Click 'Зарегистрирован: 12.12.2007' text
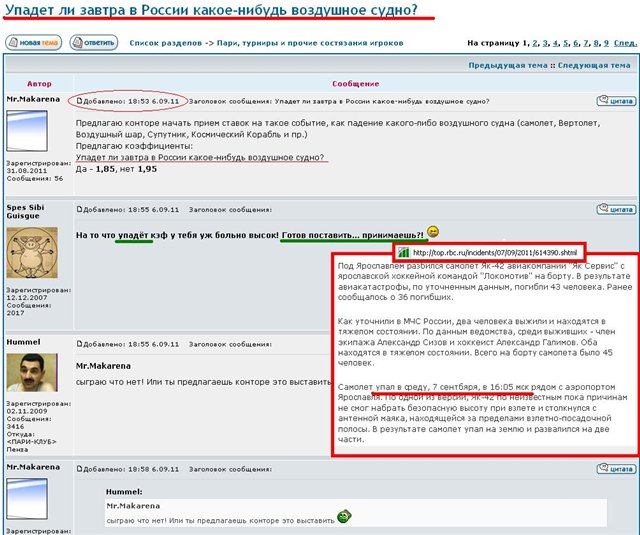The height and width of the screenshot is (535, 640). click(38, 294)
